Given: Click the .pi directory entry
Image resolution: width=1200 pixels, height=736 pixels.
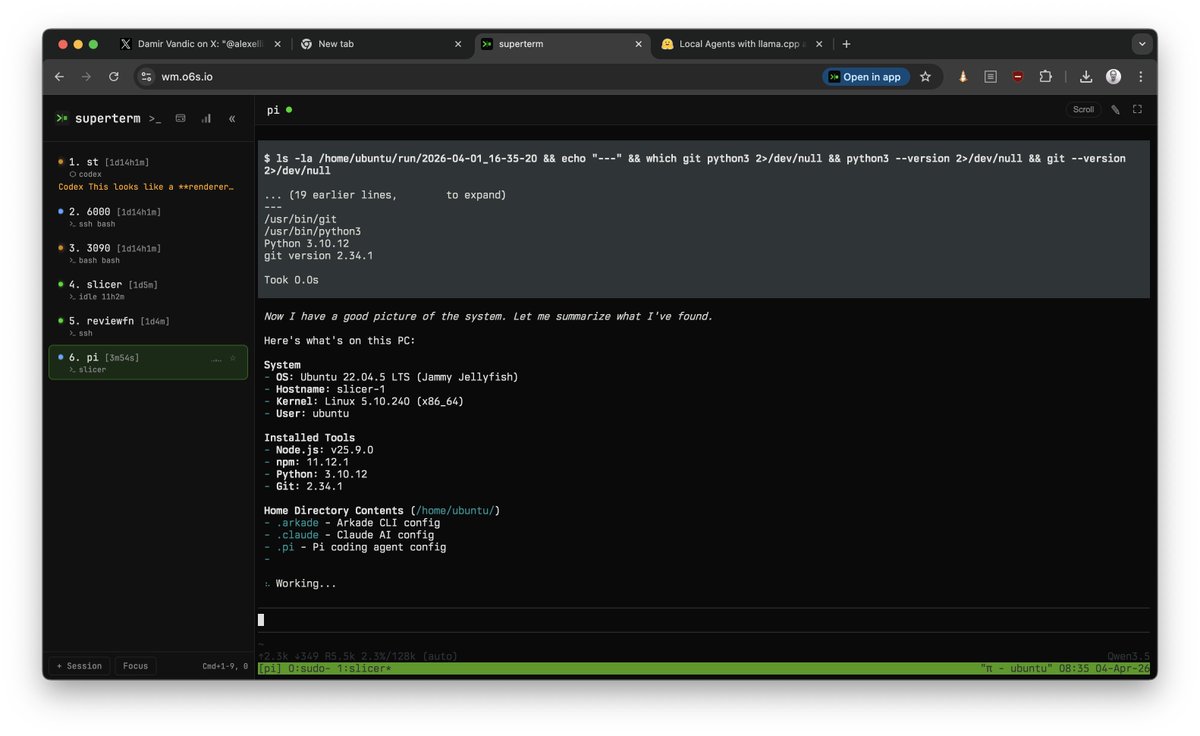Looking at the screenshot, I should (x=285, y=547).
